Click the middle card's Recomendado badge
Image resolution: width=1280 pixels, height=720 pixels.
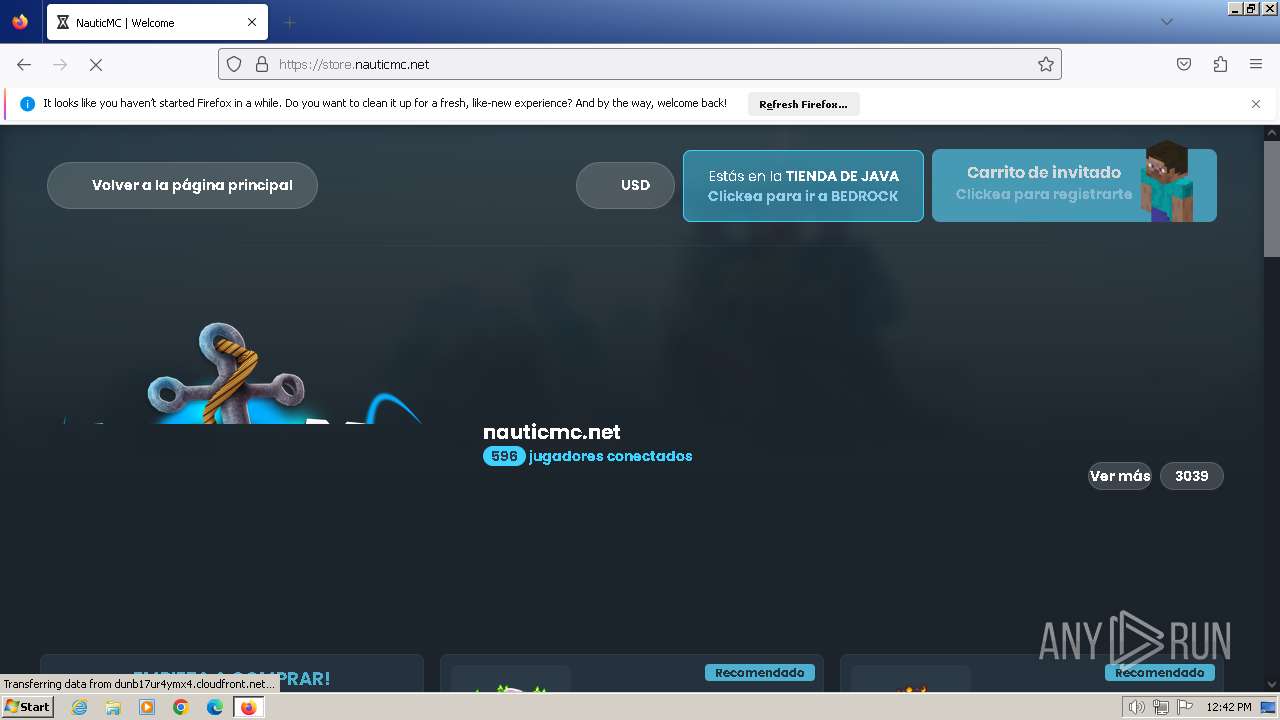(760, 673)
